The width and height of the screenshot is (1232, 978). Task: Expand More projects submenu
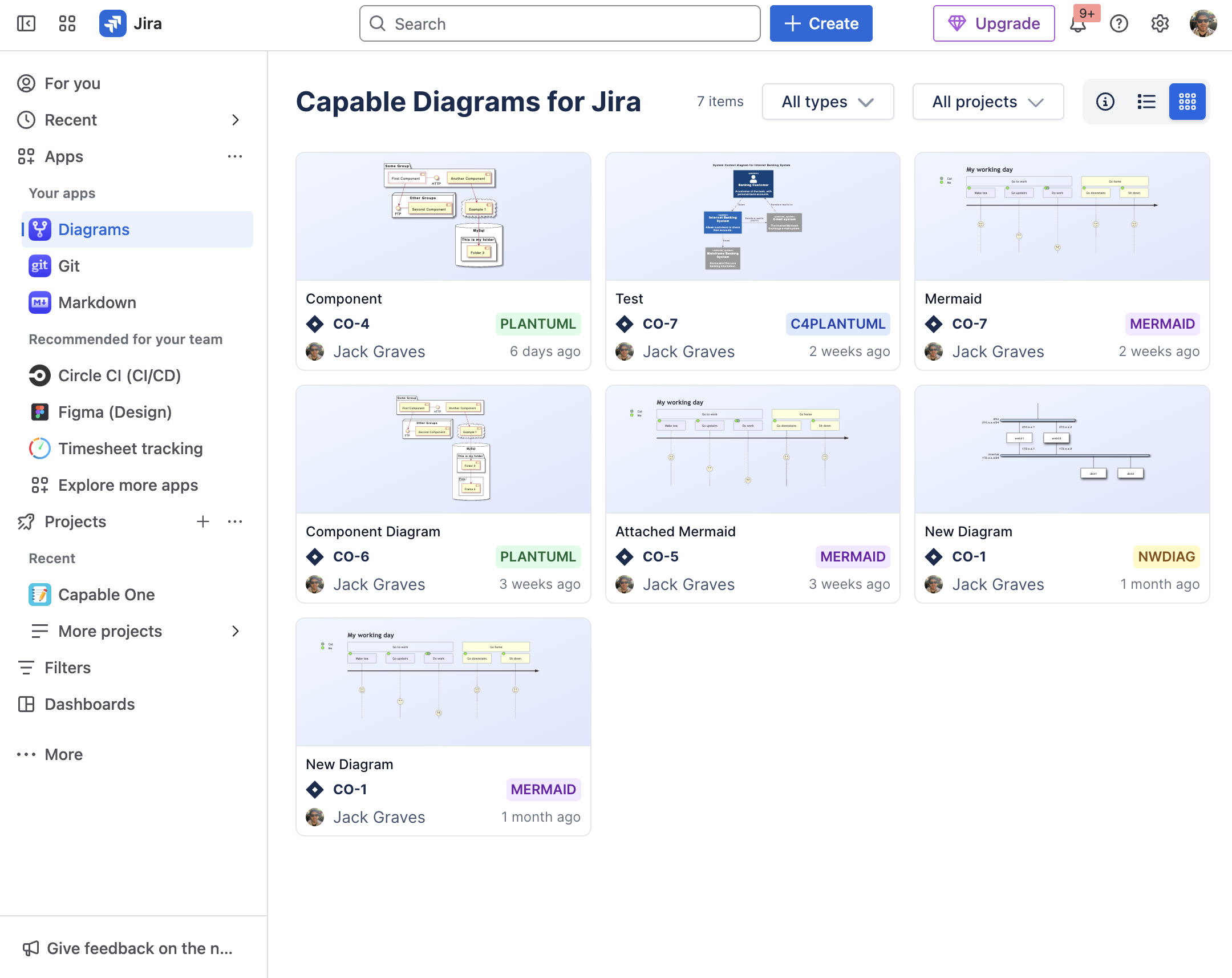(x=235, y=631)
